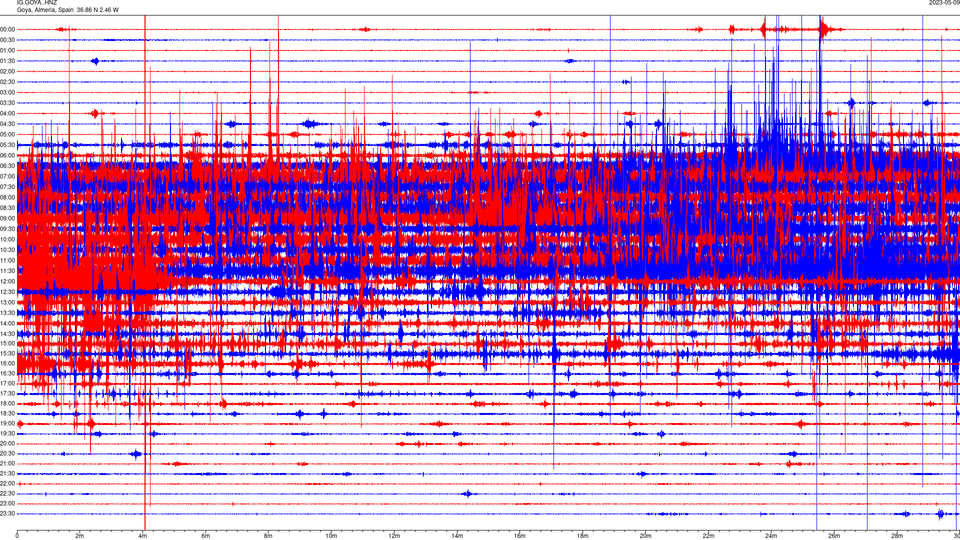The width and height of the screenshot is (960, 540).
Task: Pick the 10:00 row time label
Action: 8,239
